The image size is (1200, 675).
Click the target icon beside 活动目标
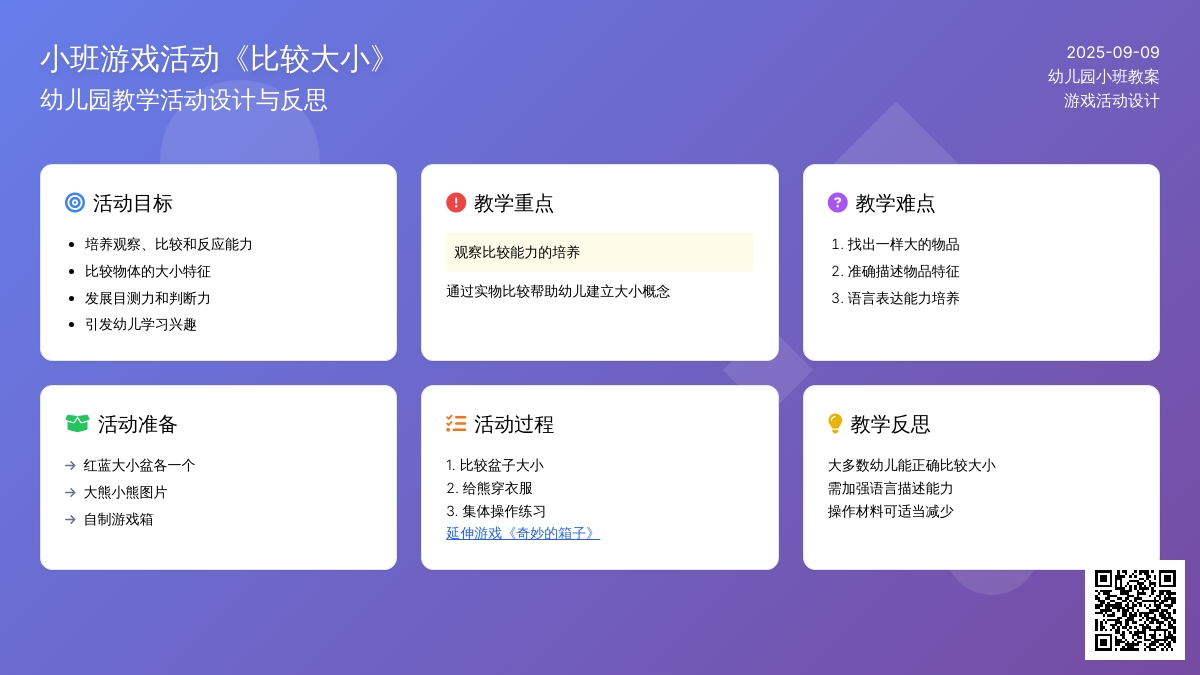(x=74, y=203)
